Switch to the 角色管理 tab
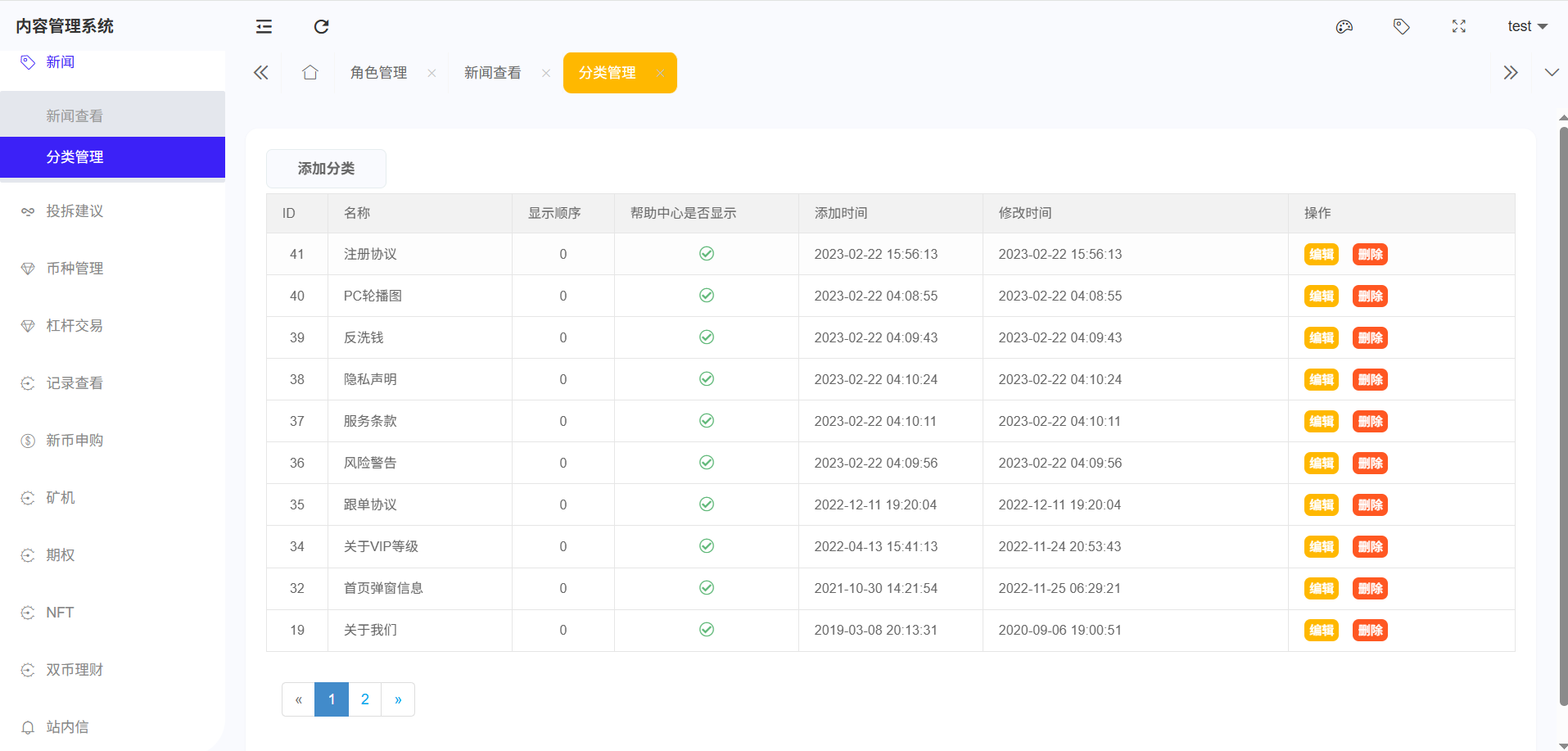Screen dimensions: 1568x751 378,73
